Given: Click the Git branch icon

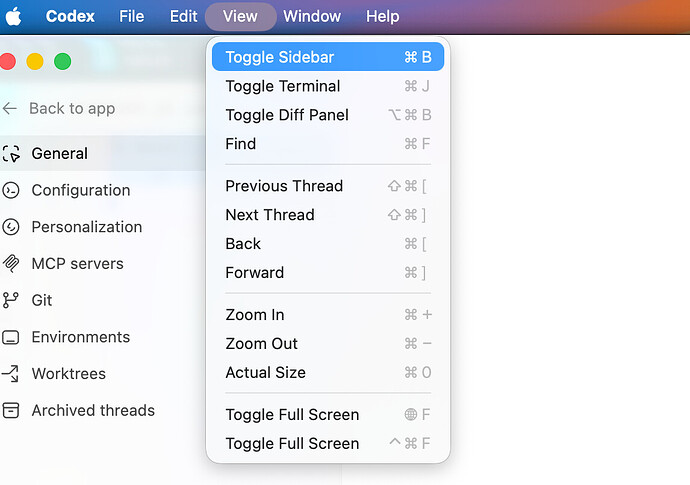Looking at the screenshot, I should 11,300.
